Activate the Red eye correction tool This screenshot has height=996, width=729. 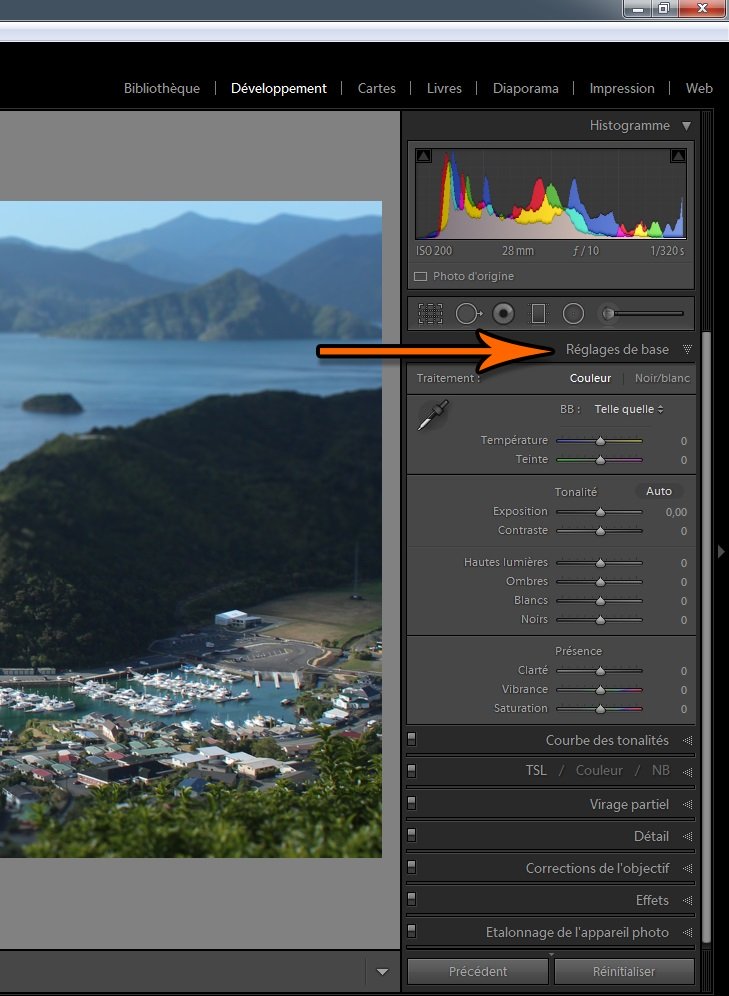pos(503,313)
